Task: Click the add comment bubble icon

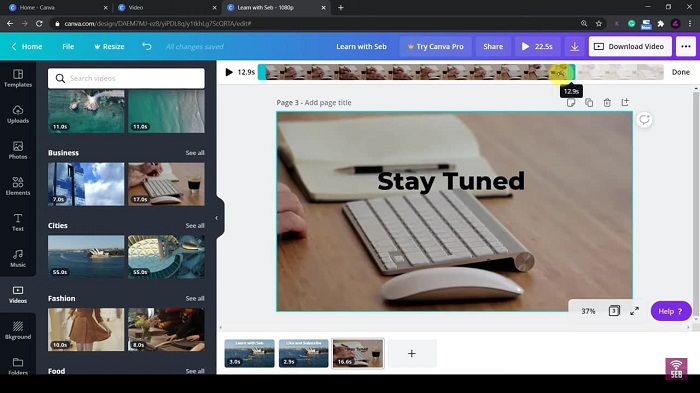Action: [644, 120]
